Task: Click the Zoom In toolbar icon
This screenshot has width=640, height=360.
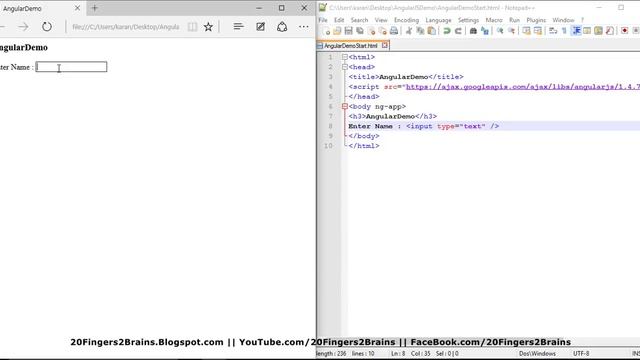Action: 500,31
